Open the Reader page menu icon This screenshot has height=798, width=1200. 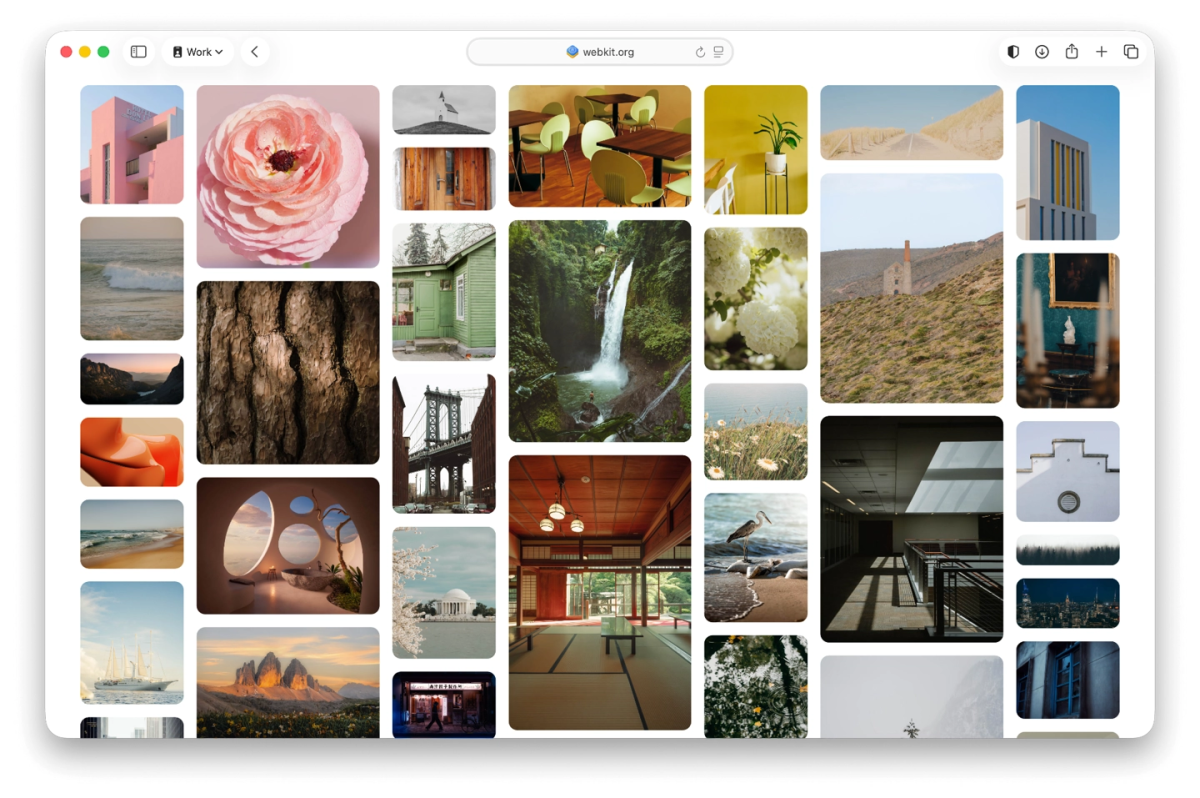coord(718,52)
